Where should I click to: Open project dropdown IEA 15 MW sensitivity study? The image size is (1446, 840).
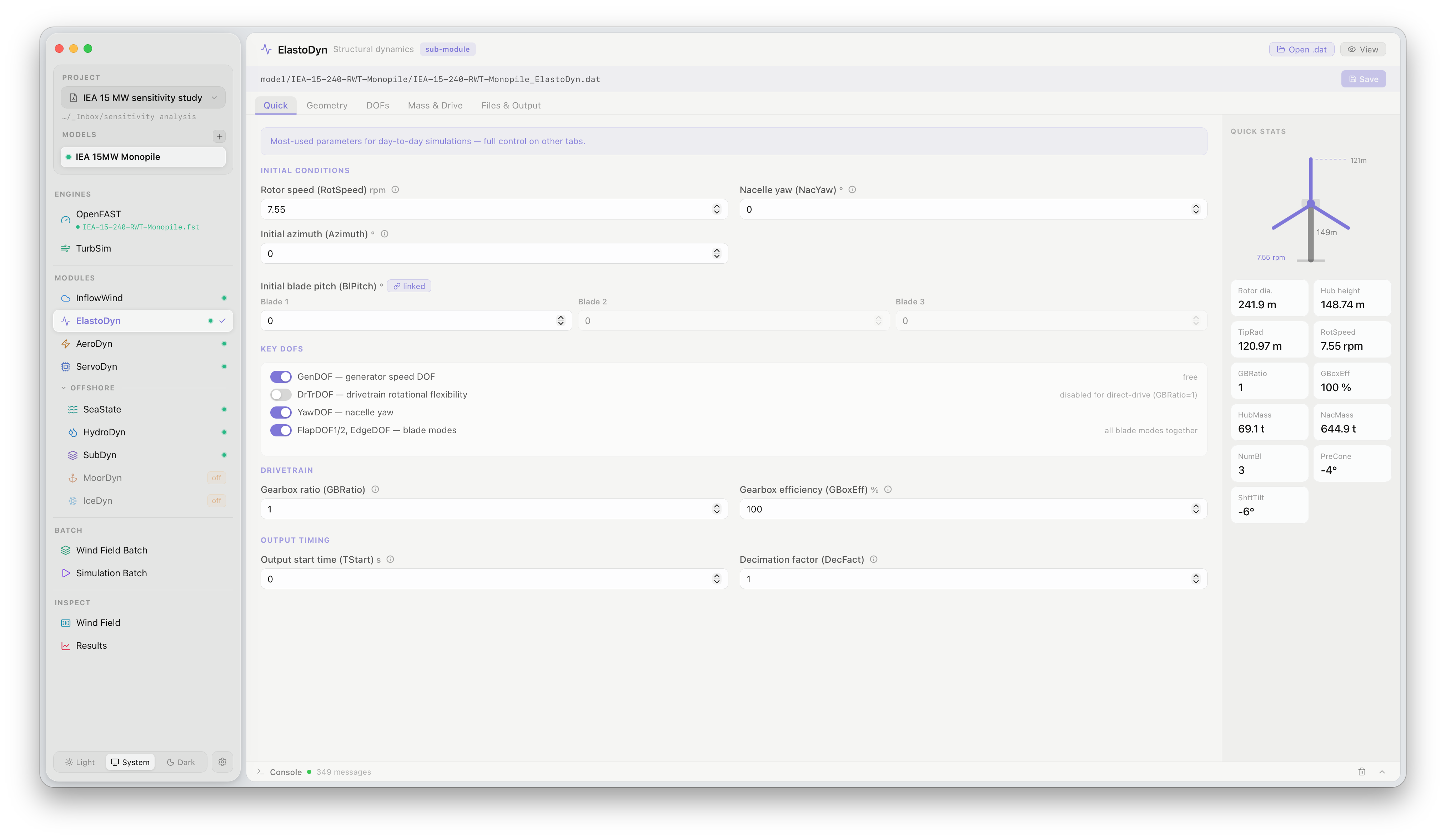pos(143,98)
